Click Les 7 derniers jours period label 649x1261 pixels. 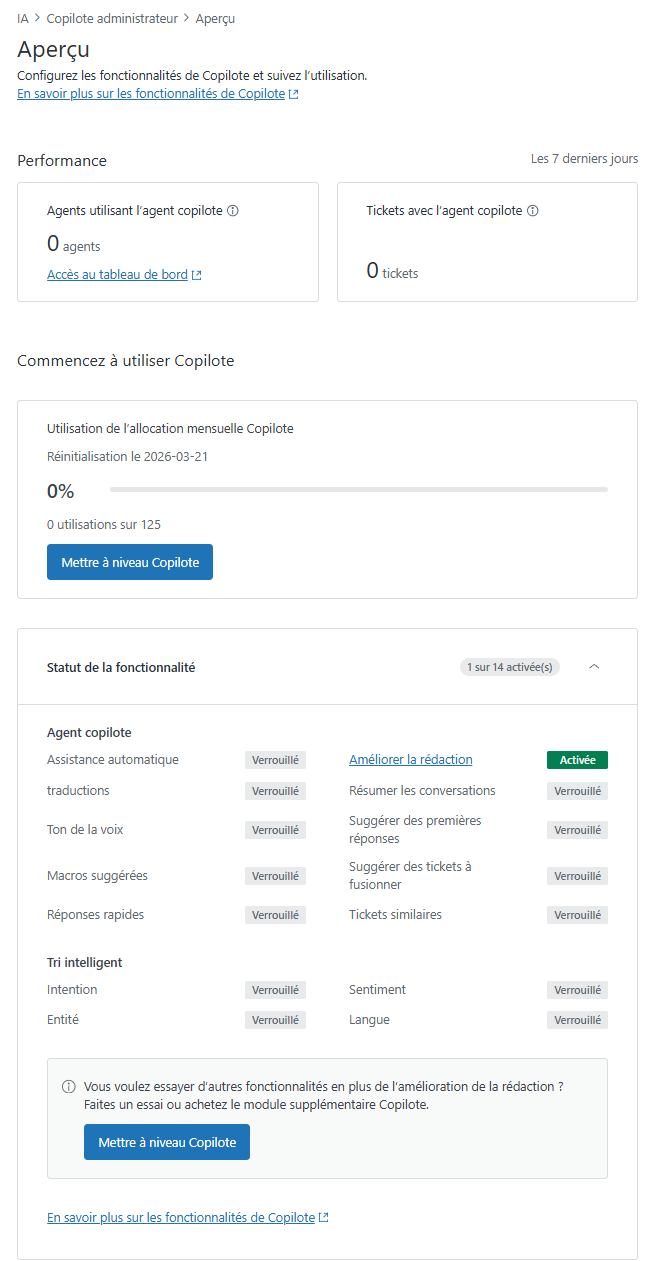[584, 159]
